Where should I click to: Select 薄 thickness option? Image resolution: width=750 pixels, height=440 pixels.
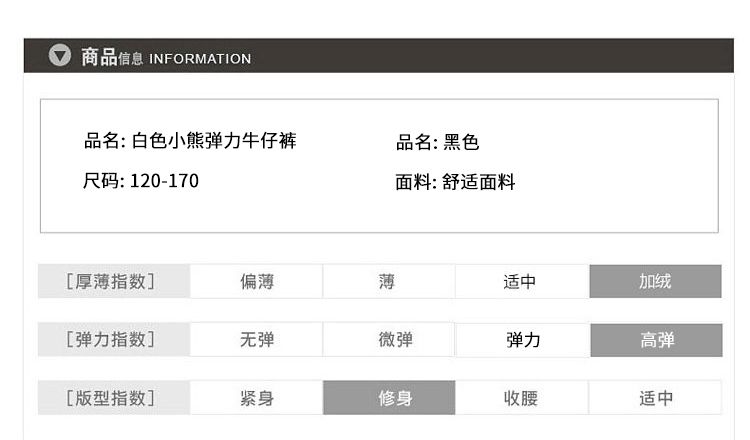coord(388,282)
